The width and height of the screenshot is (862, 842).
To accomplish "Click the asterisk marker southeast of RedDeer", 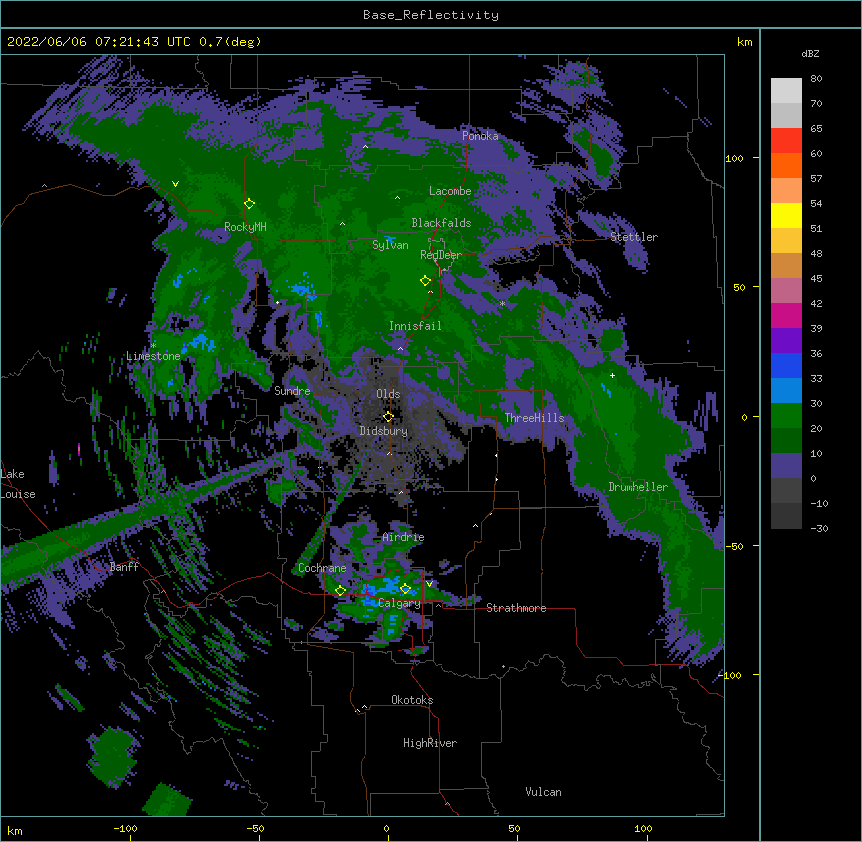I will click(502, 303).
